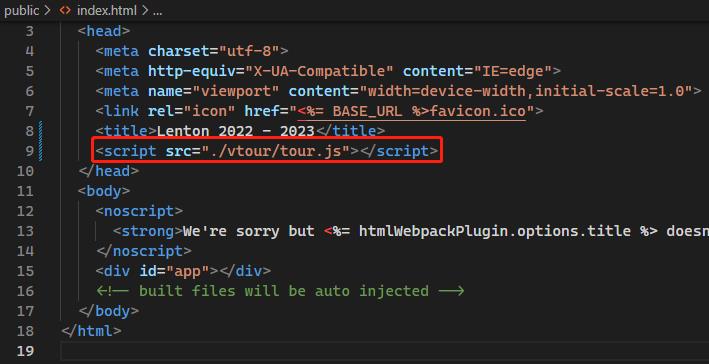This screenshot has width=709, height=364.
Task: Click the charset attribute name
Action: 179,51
